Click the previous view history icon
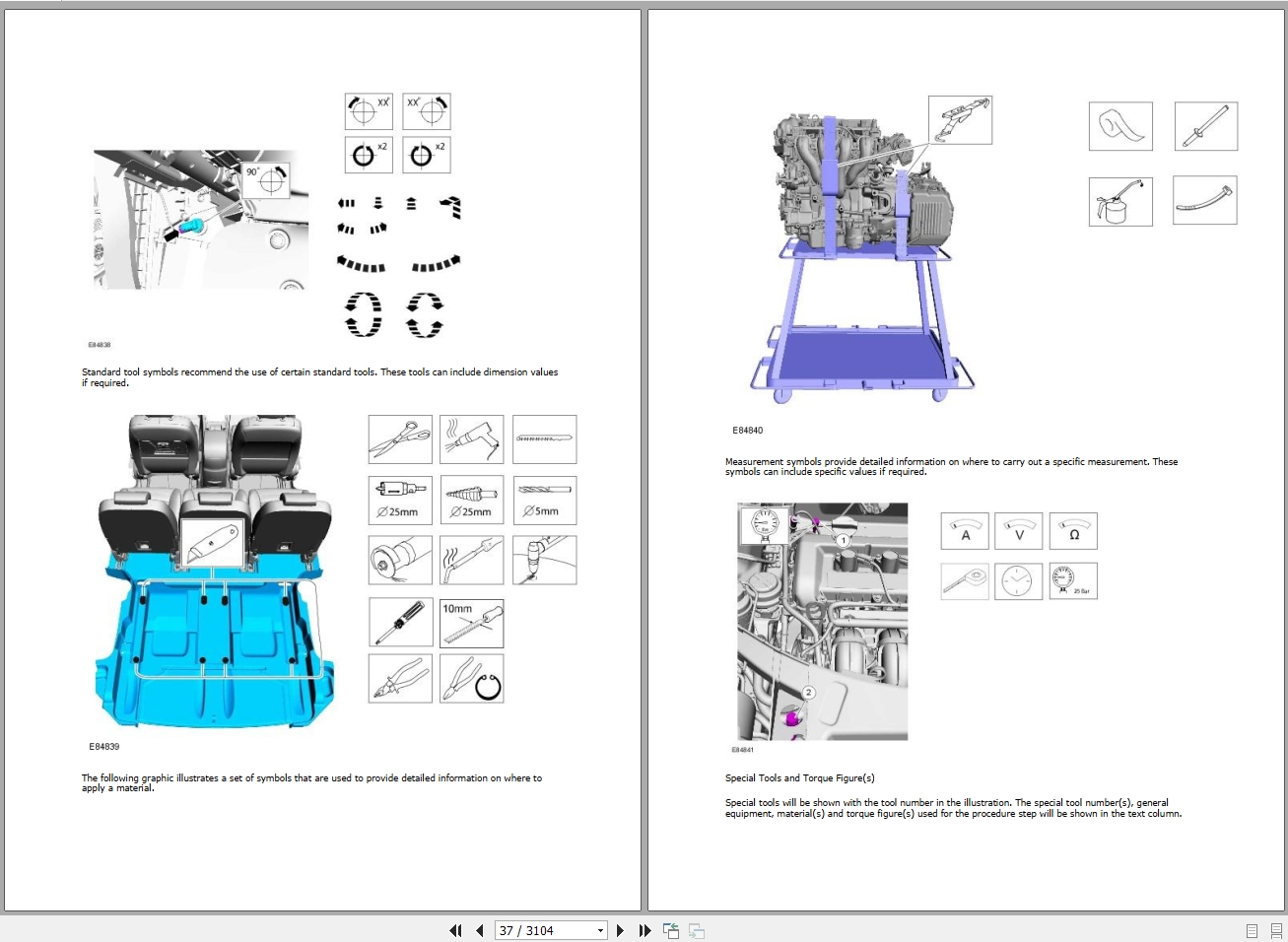The width and height of the screenshot is (1288, 942). click(671, 930)
